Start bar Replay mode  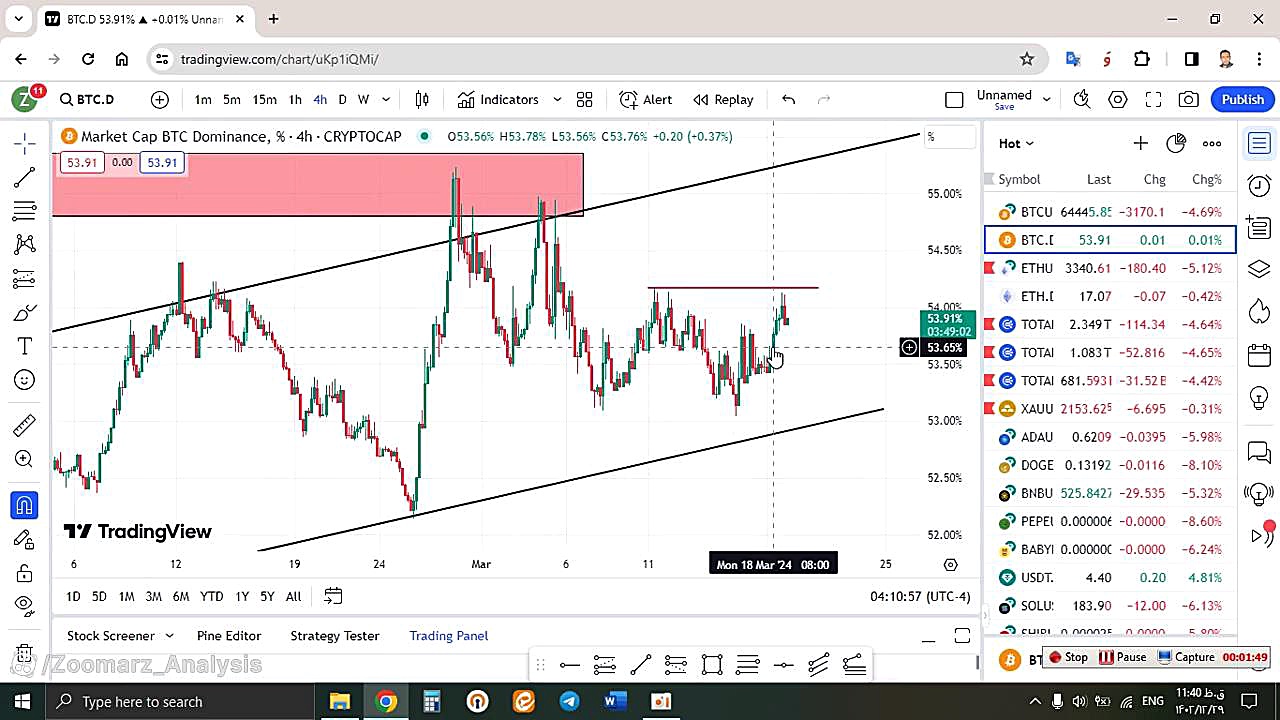pyautogui.click(x=723, y=99)
